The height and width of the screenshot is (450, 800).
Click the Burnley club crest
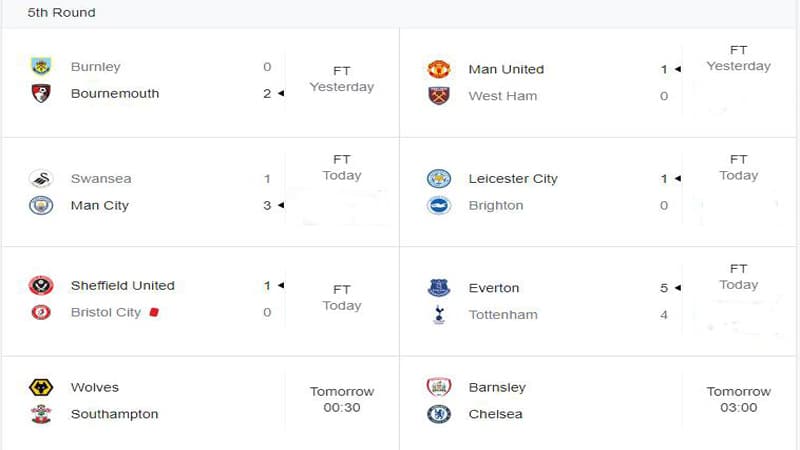[41, 66]
